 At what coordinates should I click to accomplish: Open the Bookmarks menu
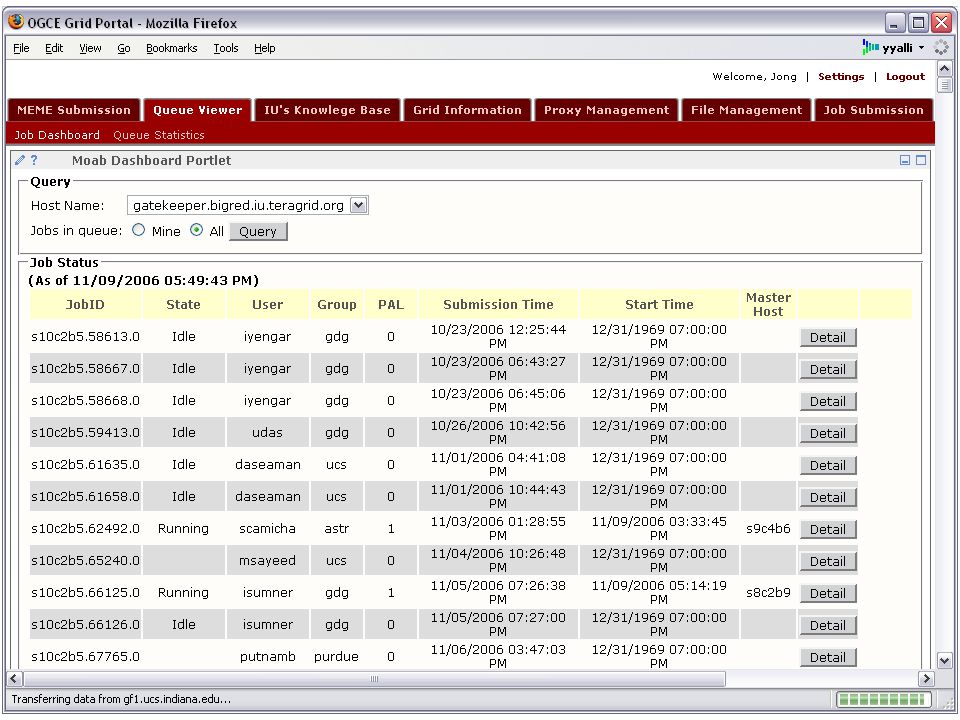pyautogui.click(x=171, y=48)
